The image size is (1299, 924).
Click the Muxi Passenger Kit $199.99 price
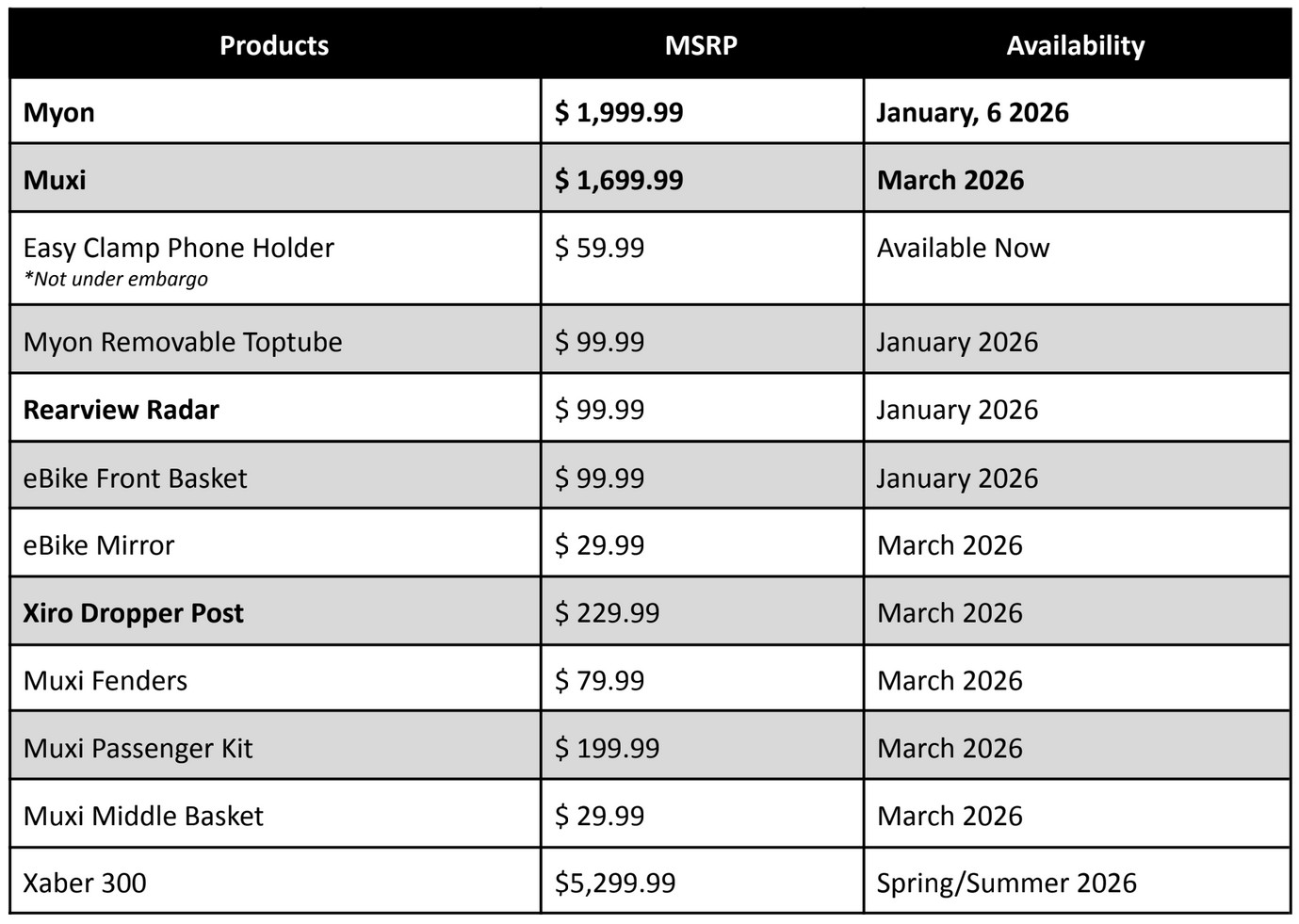point(607,748)
